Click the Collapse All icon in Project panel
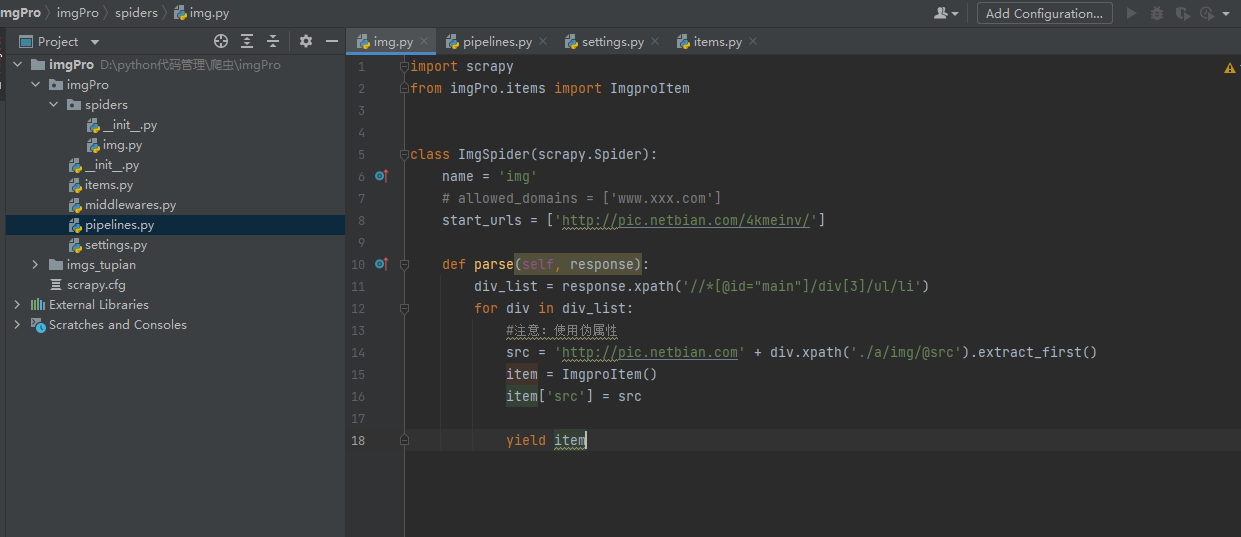Image resolution: width=1241 pixels, height=537 pixels. (272, 41)
